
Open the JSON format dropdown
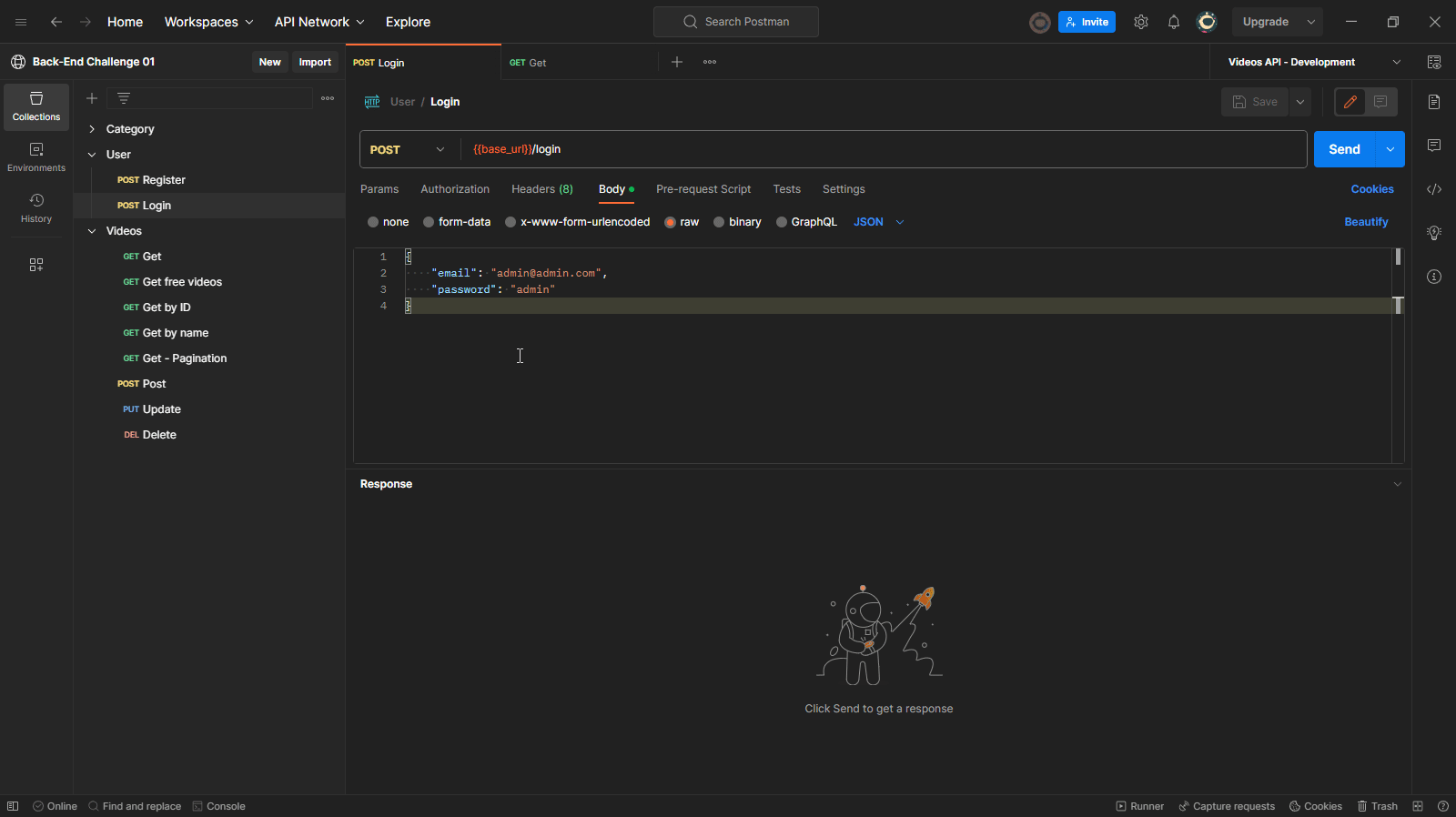pyautogui.click(x=879, y=222)
